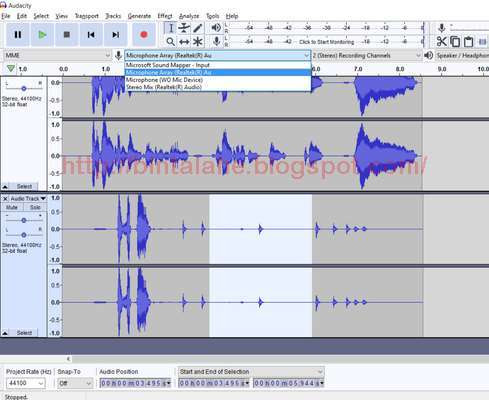This screenshot has height=400, width=489.
Task: Click the Audio Track gain slider
Action: pyautogui.click(x=24, y=220)
